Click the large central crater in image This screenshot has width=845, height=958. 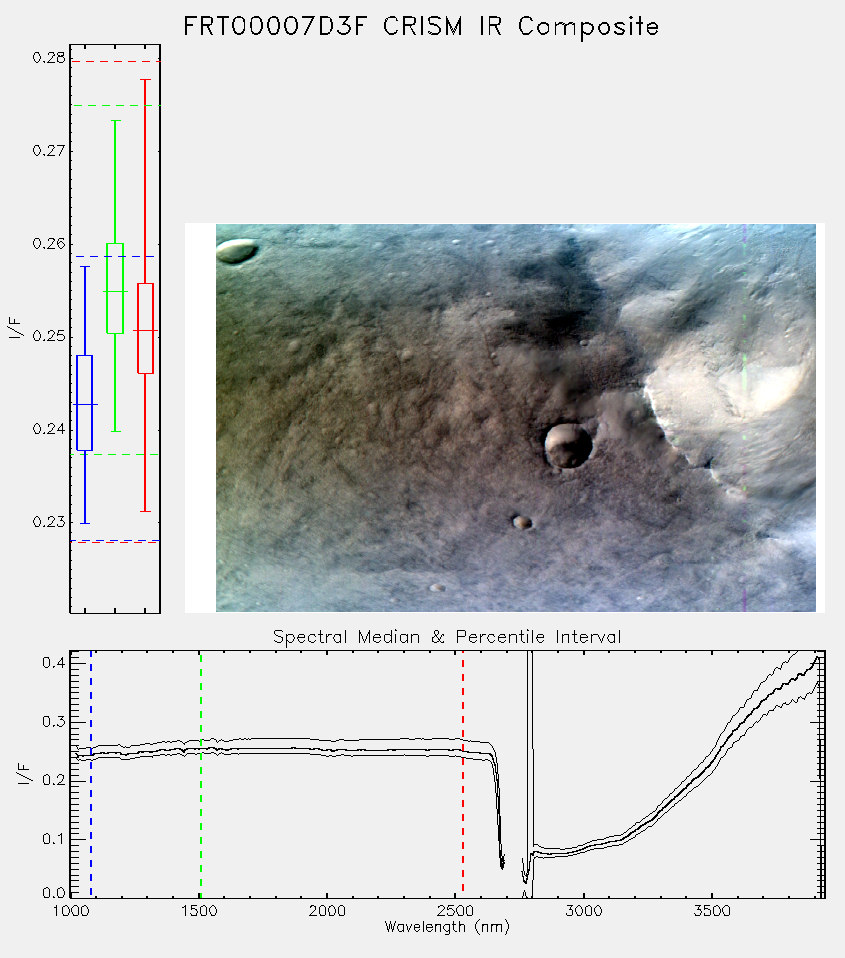click(568, 446)
